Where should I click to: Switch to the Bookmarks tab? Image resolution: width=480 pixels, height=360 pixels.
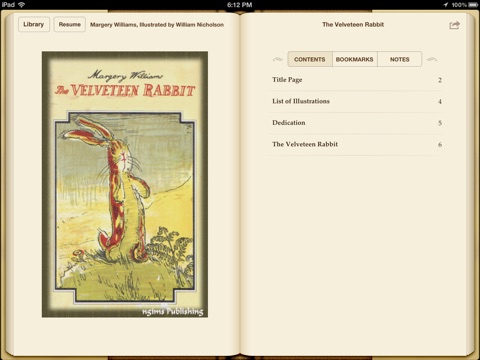355,59
